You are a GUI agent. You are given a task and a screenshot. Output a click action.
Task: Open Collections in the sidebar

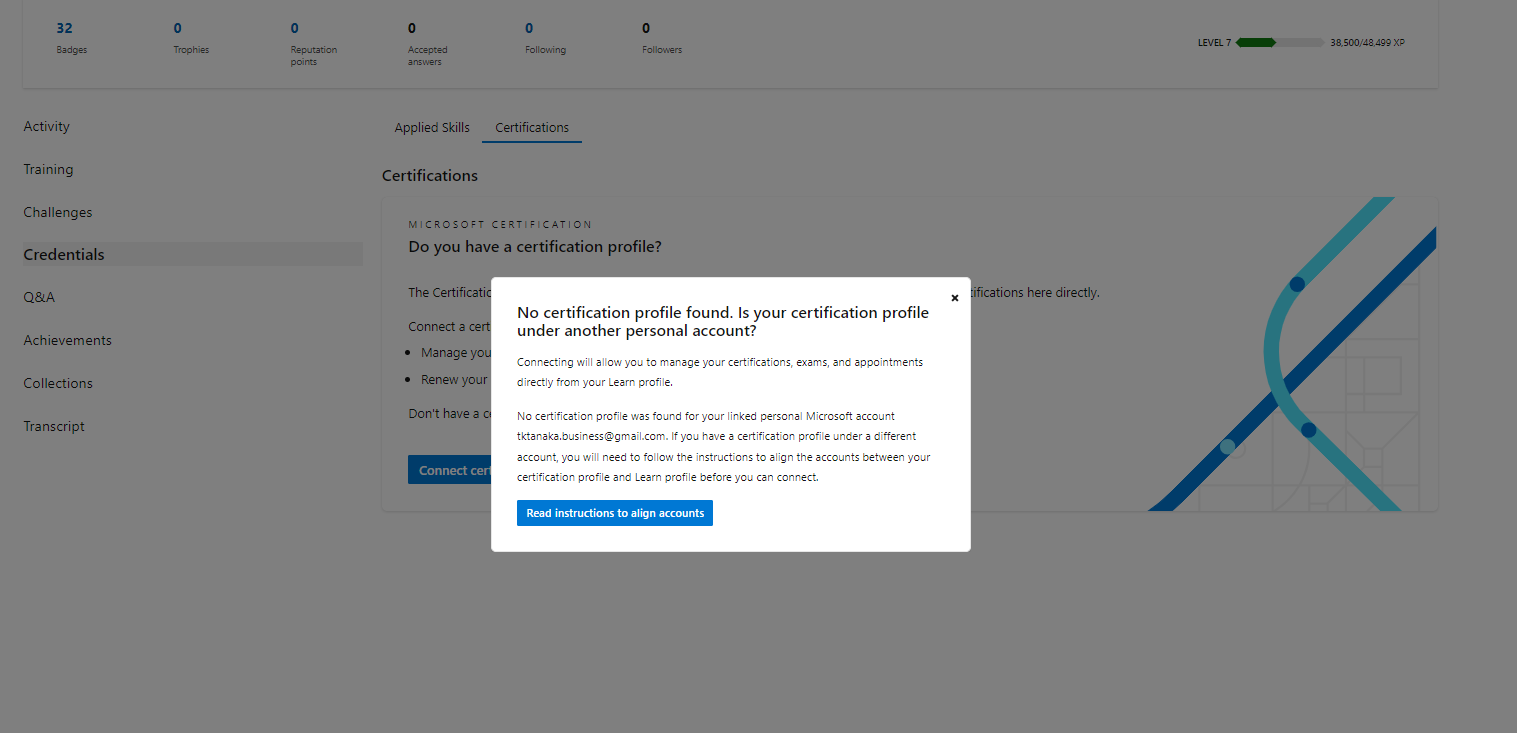[x=58, y=383]
